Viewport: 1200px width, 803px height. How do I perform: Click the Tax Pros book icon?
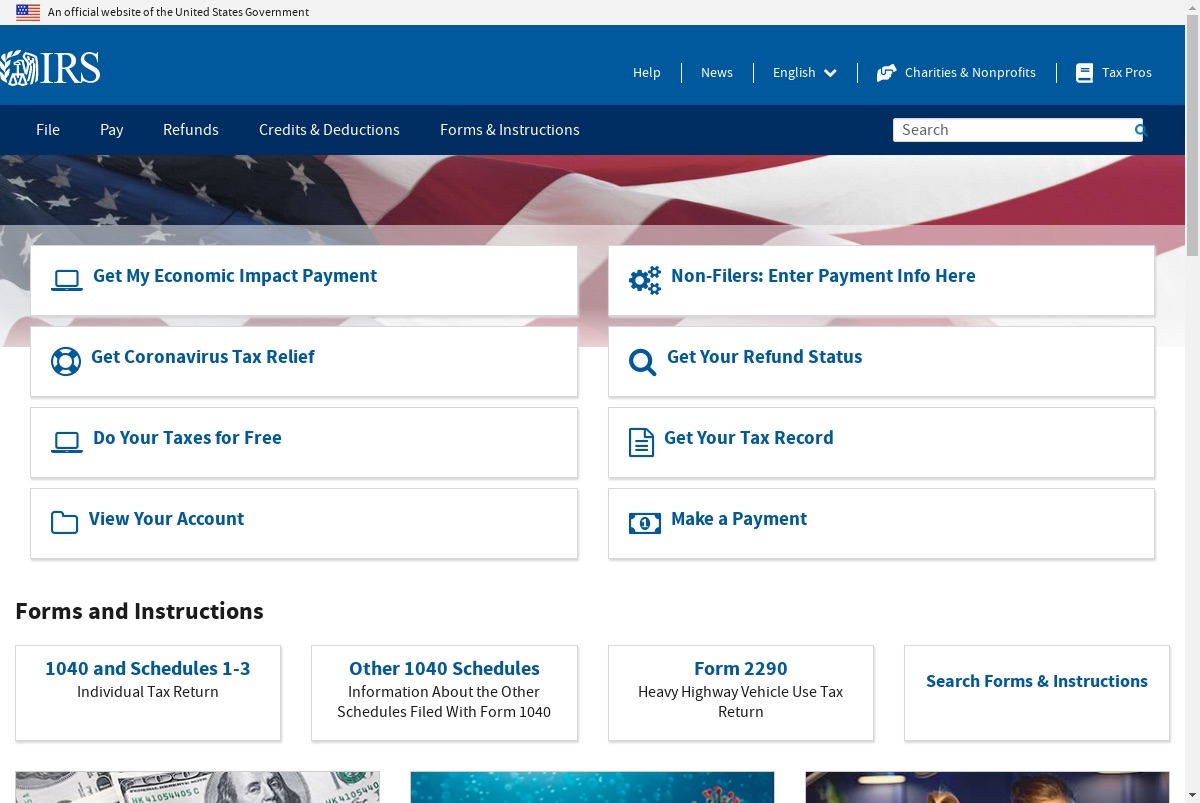[1084, 73]
